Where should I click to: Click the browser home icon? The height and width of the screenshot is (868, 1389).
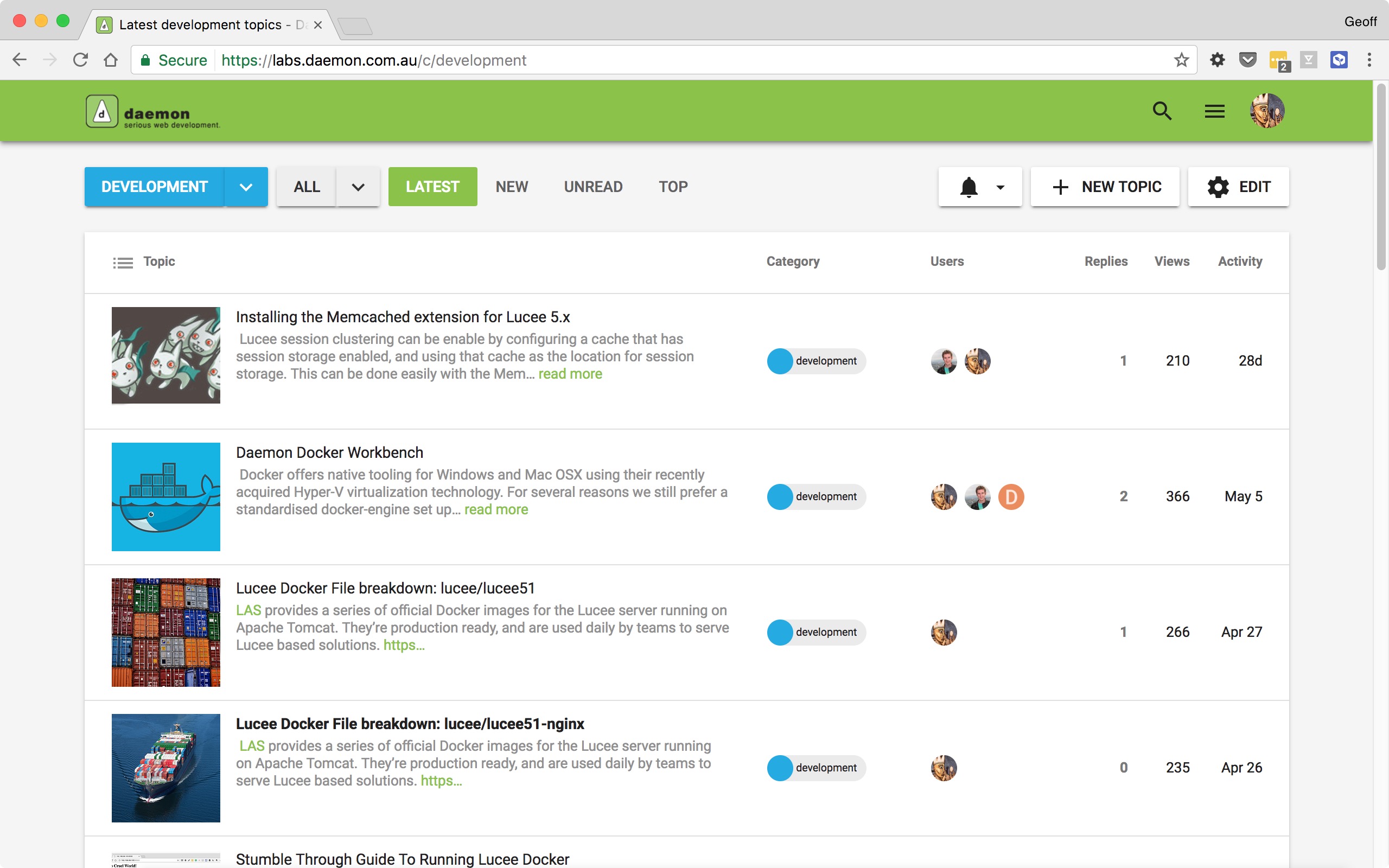pos(111,60)
